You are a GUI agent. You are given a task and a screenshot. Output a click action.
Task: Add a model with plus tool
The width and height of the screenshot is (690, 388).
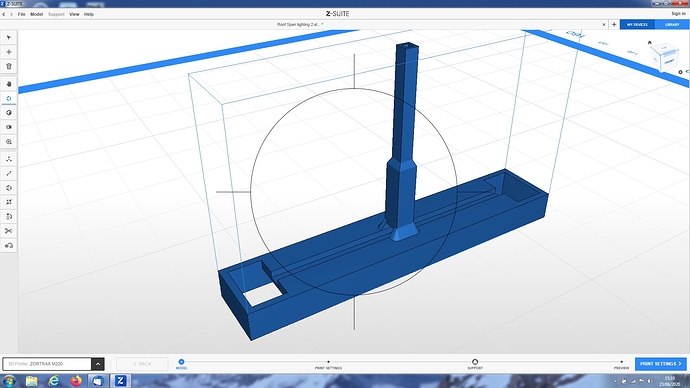9,52
